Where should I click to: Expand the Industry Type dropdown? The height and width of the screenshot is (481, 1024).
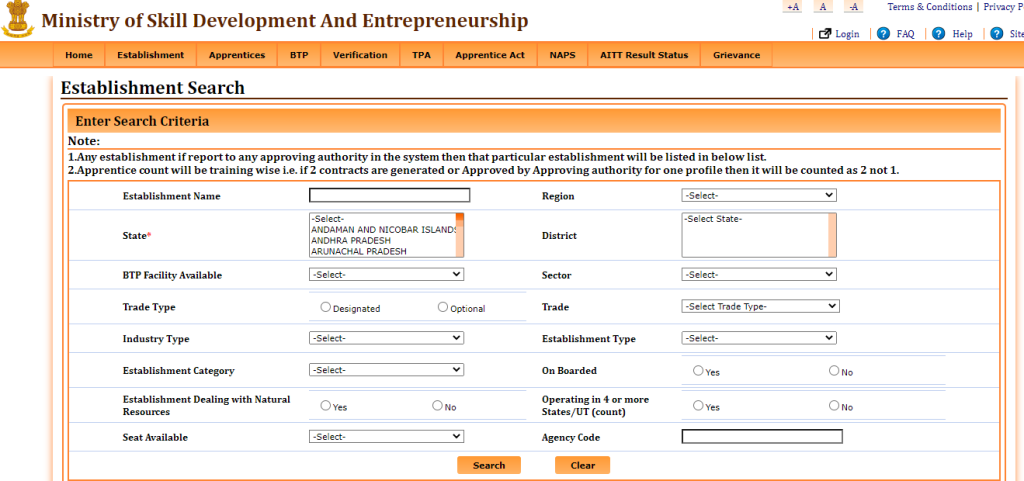point(387,338)
